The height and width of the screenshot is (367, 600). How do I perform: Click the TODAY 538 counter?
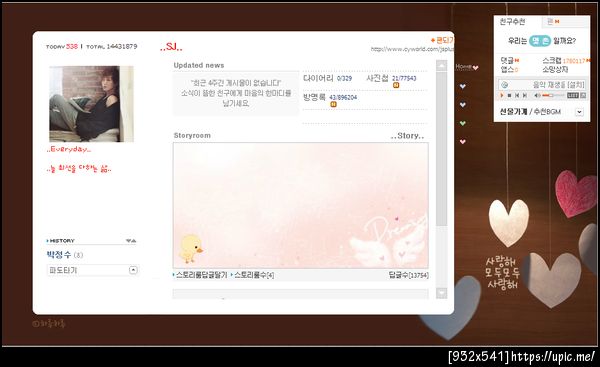click(x=62, y=46)
